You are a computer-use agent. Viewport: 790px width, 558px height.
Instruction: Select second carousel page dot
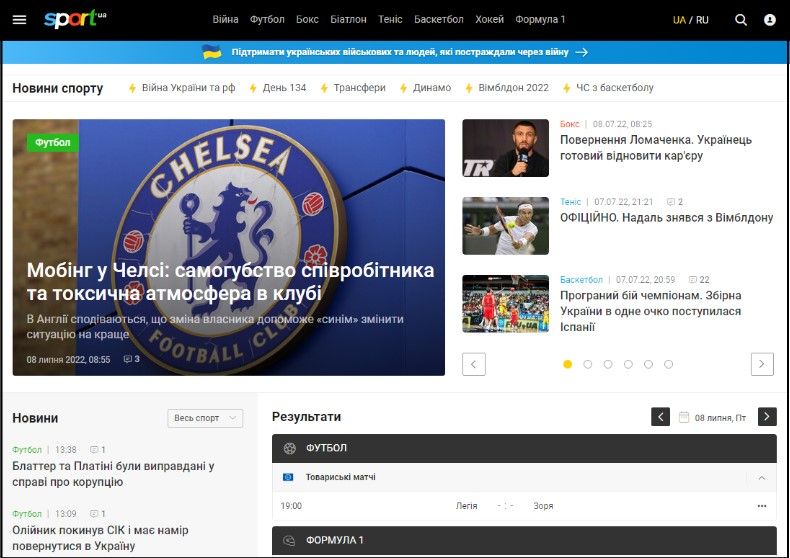click(587, 364)
